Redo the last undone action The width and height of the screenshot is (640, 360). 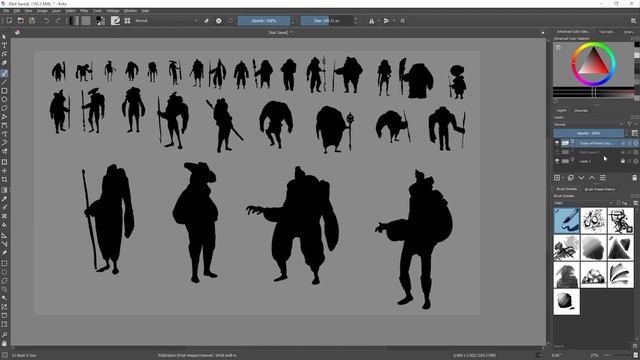click(x=58, y=20)
